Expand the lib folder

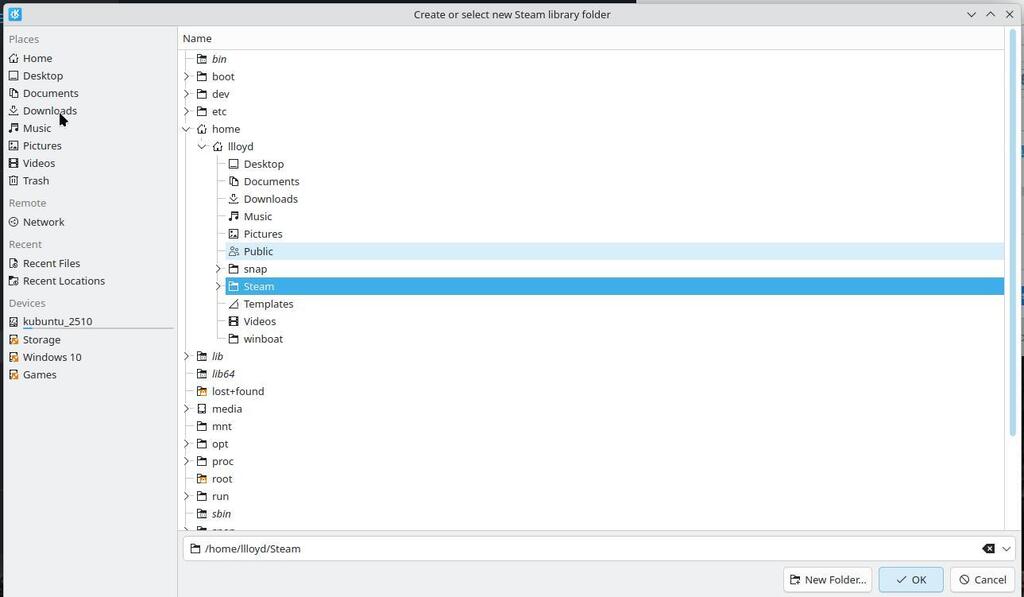(187, 356)
